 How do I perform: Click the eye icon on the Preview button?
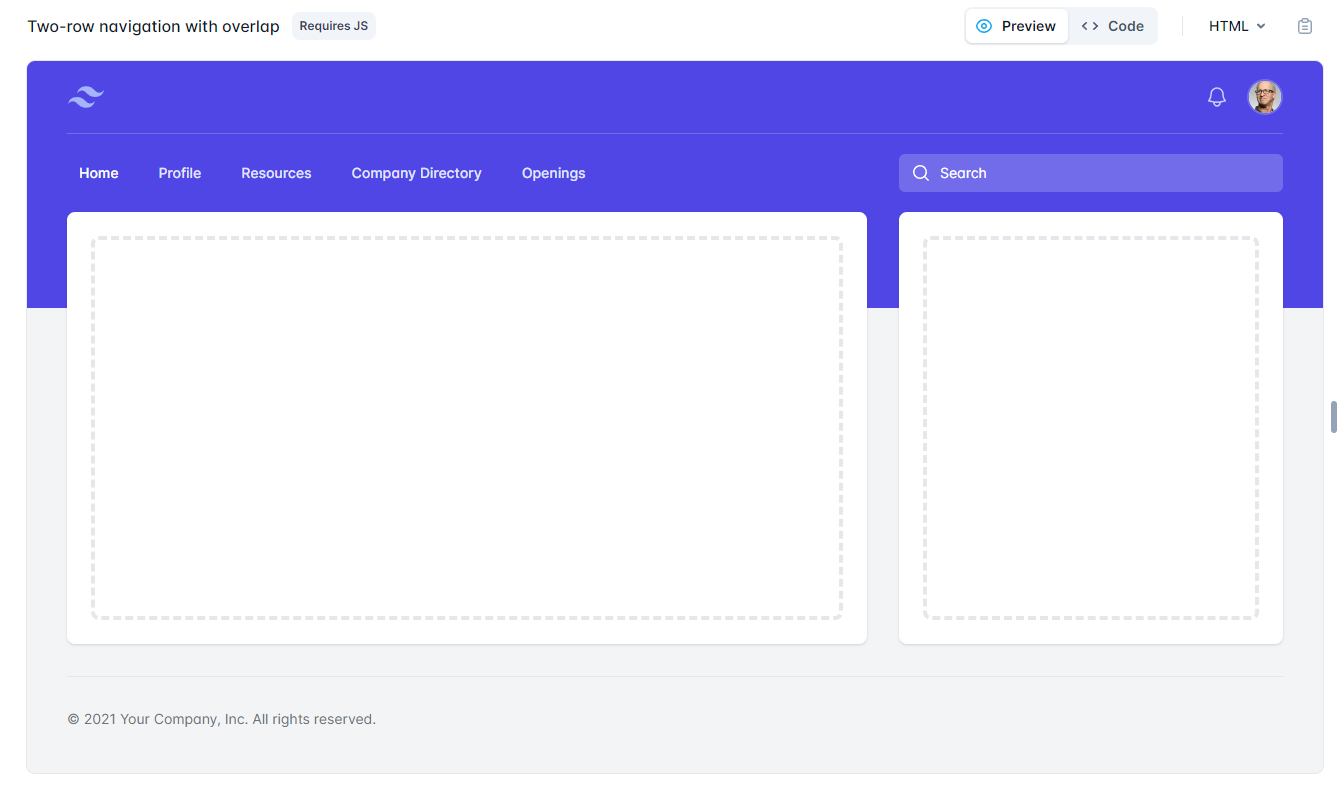click(985, 26)
